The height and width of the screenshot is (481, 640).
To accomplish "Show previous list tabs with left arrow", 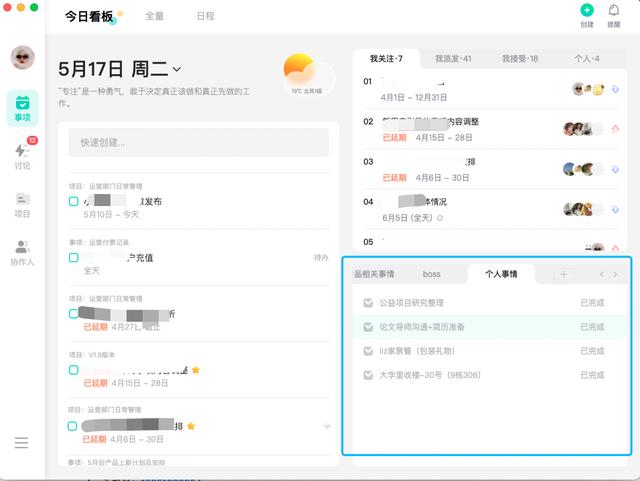I will tap(602, 274).
